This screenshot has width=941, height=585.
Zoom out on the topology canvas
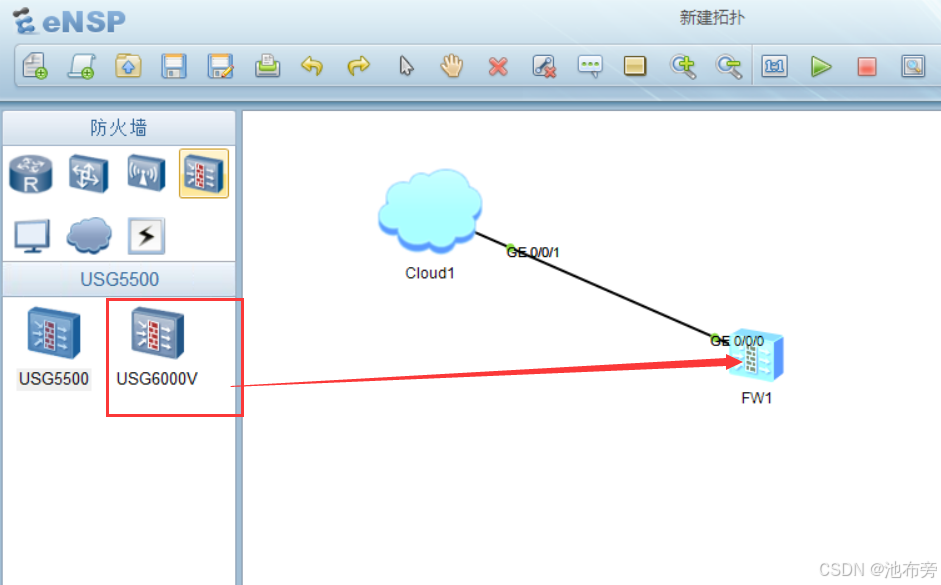[x=729, y=66]
